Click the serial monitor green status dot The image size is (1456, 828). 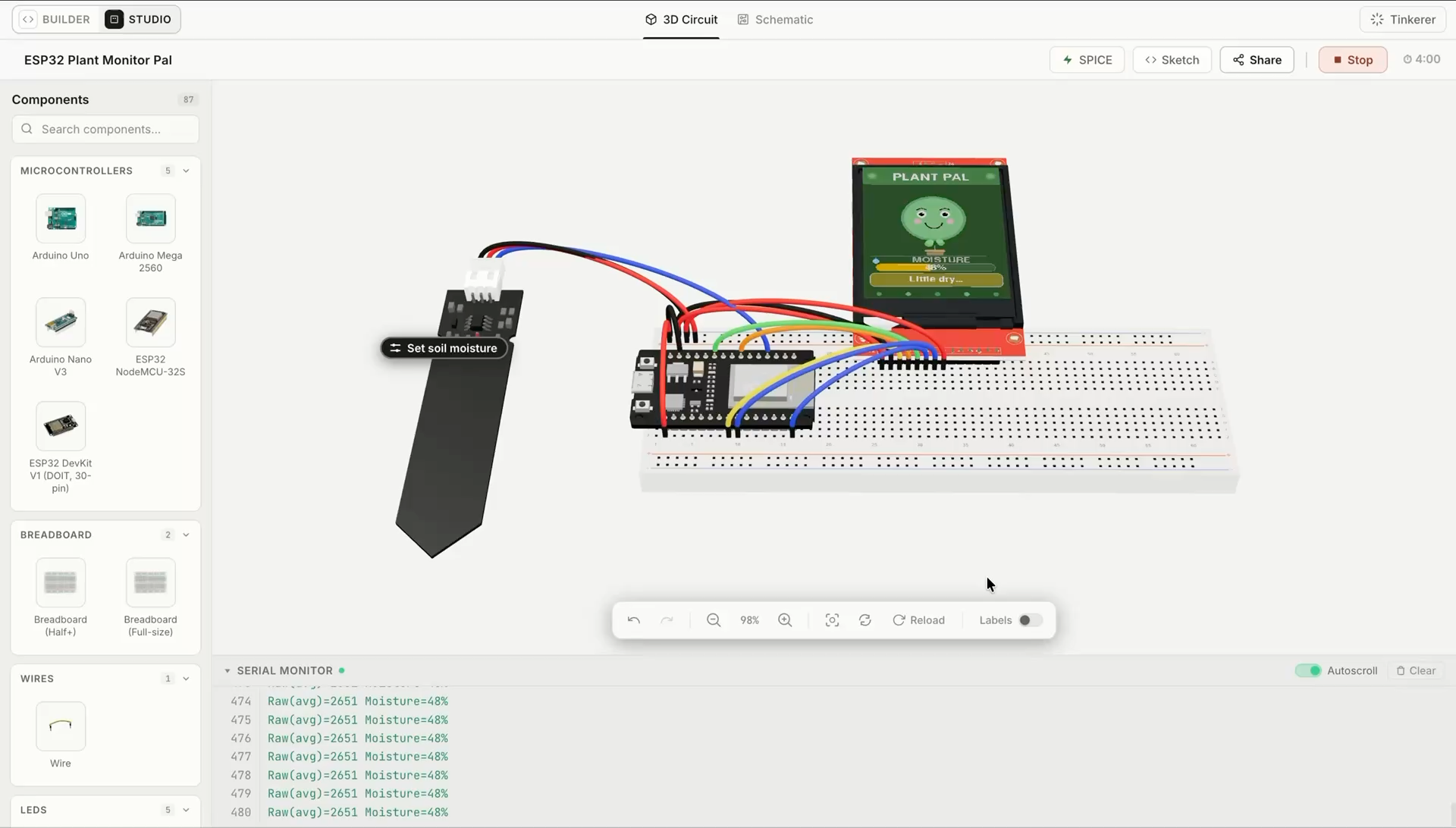342,670
